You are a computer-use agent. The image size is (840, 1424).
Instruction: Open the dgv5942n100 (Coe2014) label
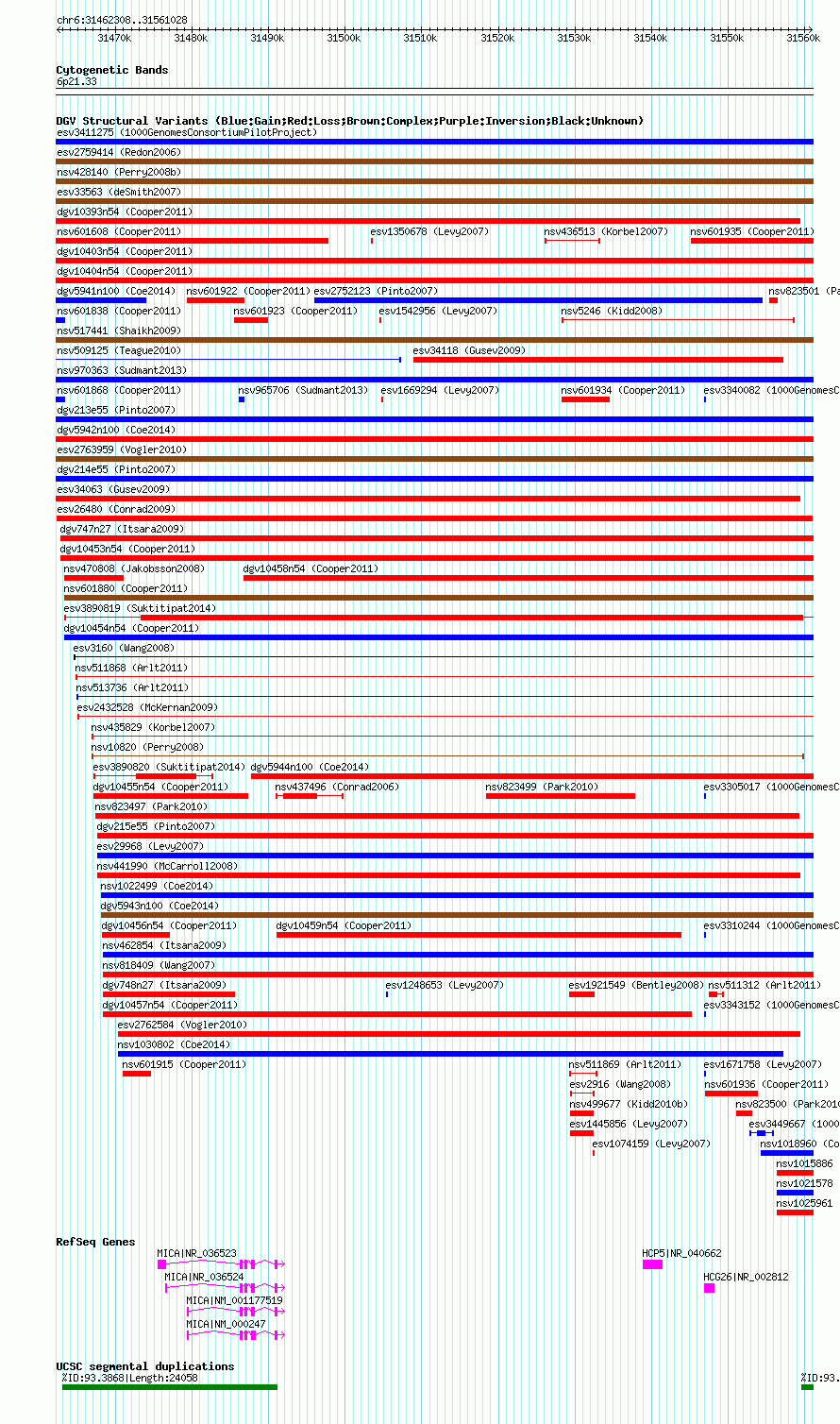click(115, 430)
